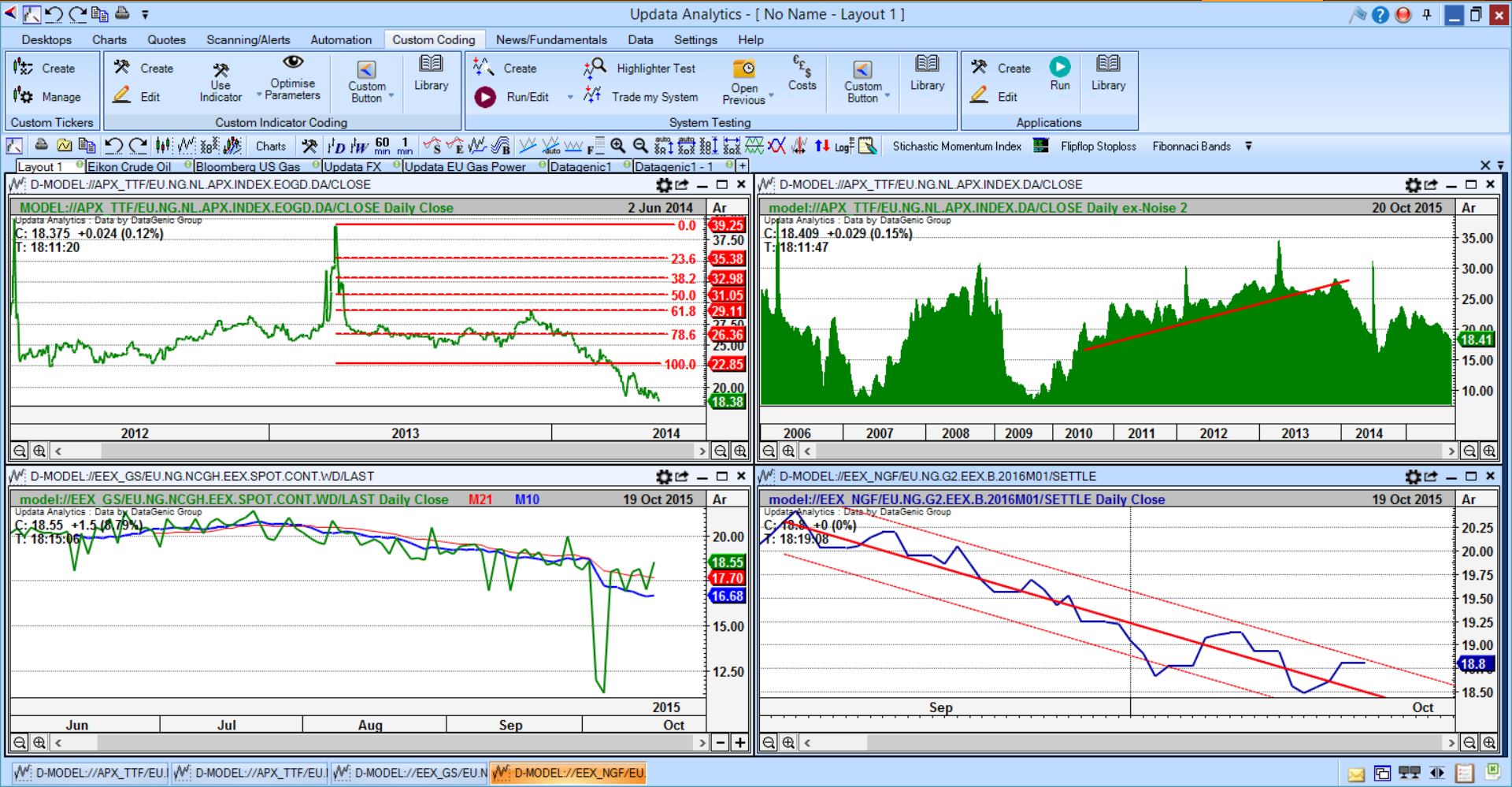Expand the Run/Edit dropdown arrow
This screenshot has width=1512, height=787.
point(570,97)
